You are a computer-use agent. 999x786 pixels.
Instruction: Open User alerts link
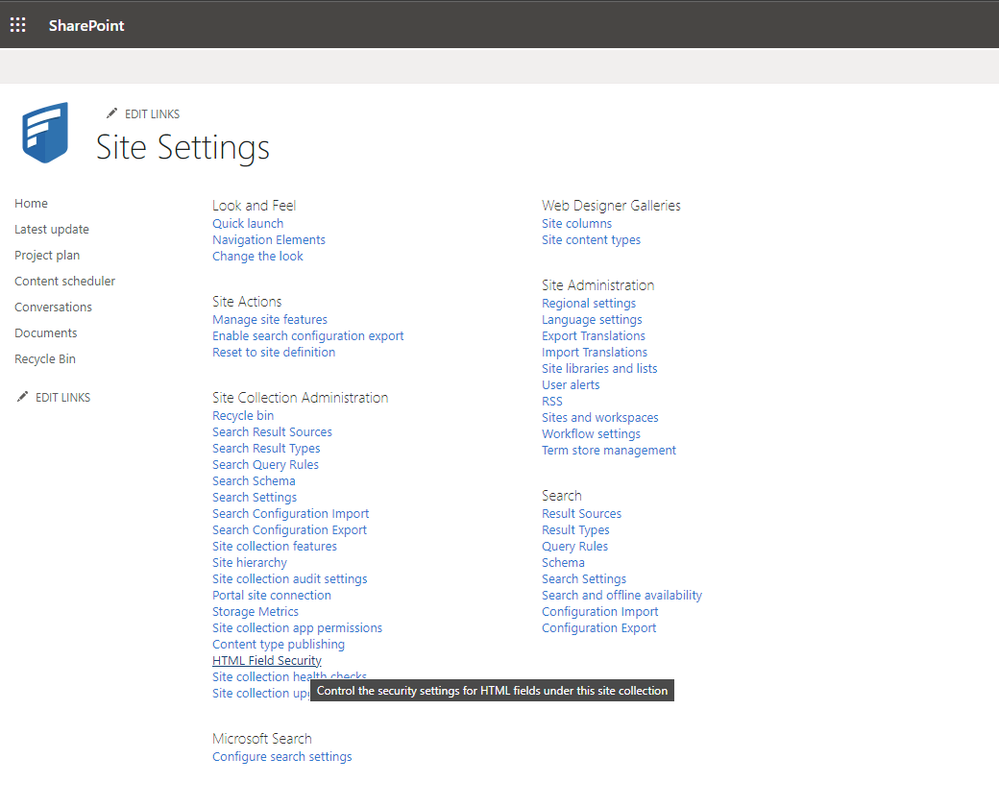click(571, 385)
